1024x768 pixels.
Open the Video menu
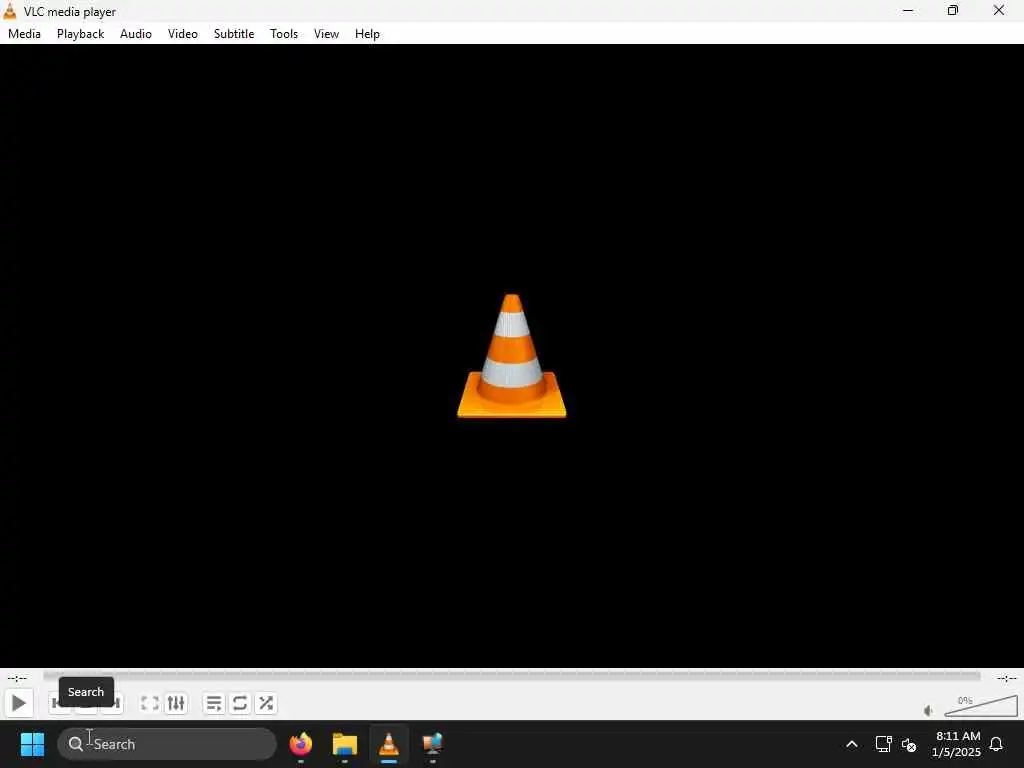tap(183, 34)
